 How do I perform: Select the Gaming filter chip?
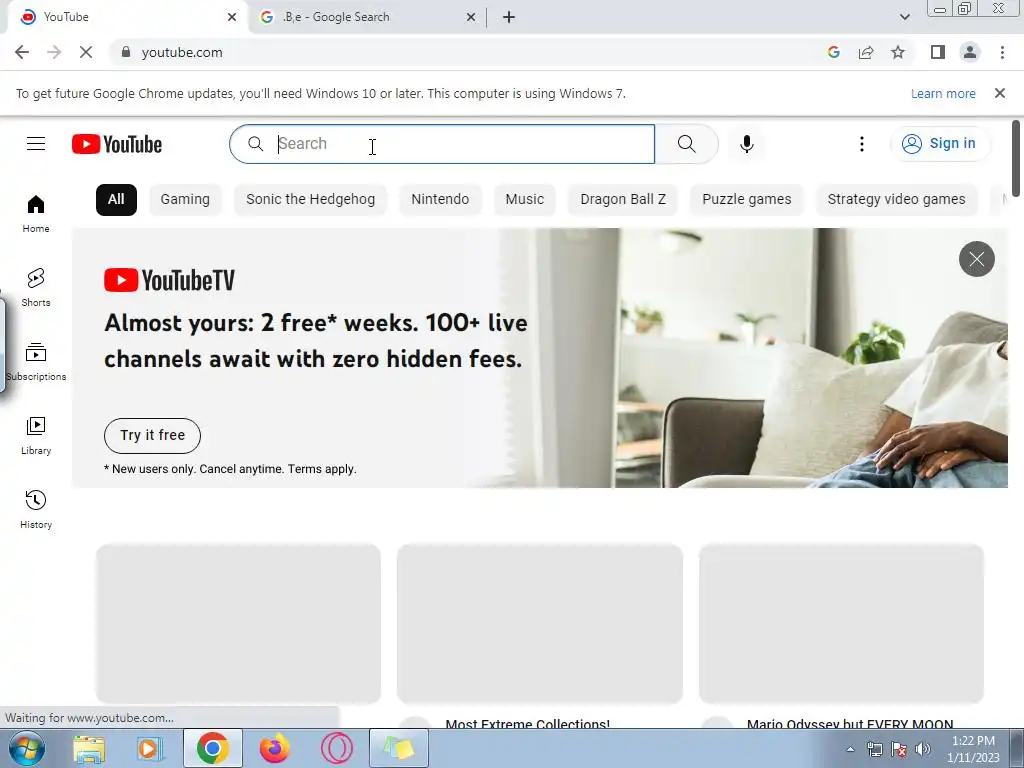[185, 199]
